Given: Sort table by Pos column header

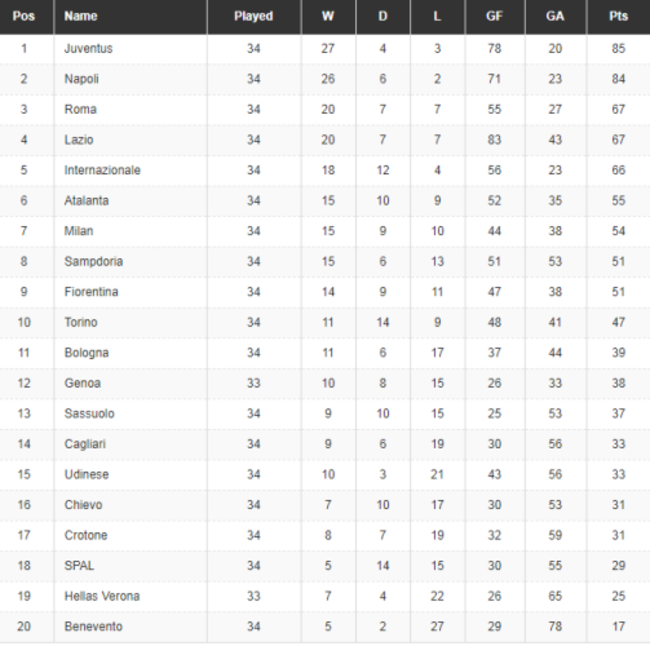Looking at the screenshot, I should (x=24, y=16).
